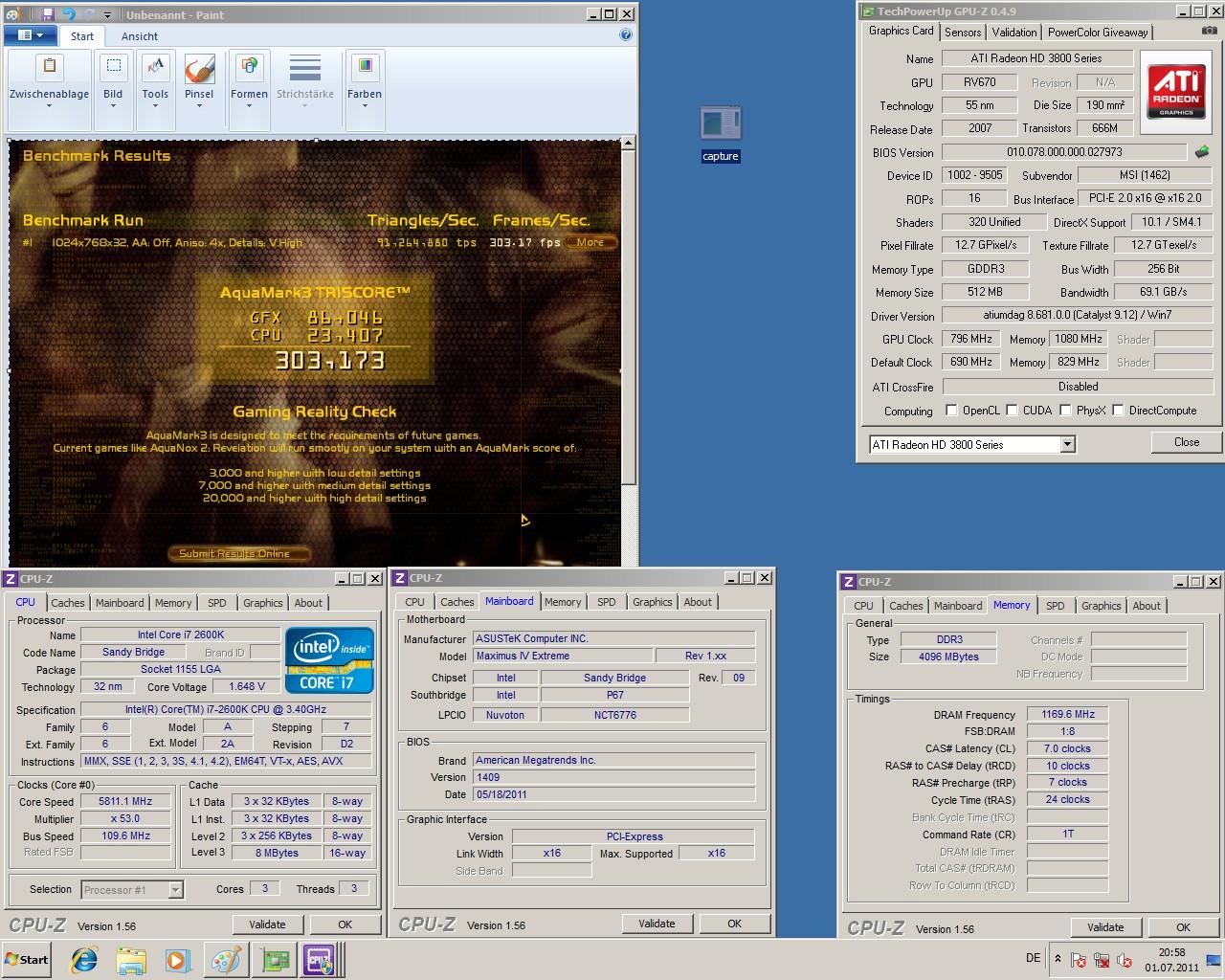Viewport: 1225px width, 980px height.
Task: Select the capture icon on the desktop
Action: click(x=721, y=134)
